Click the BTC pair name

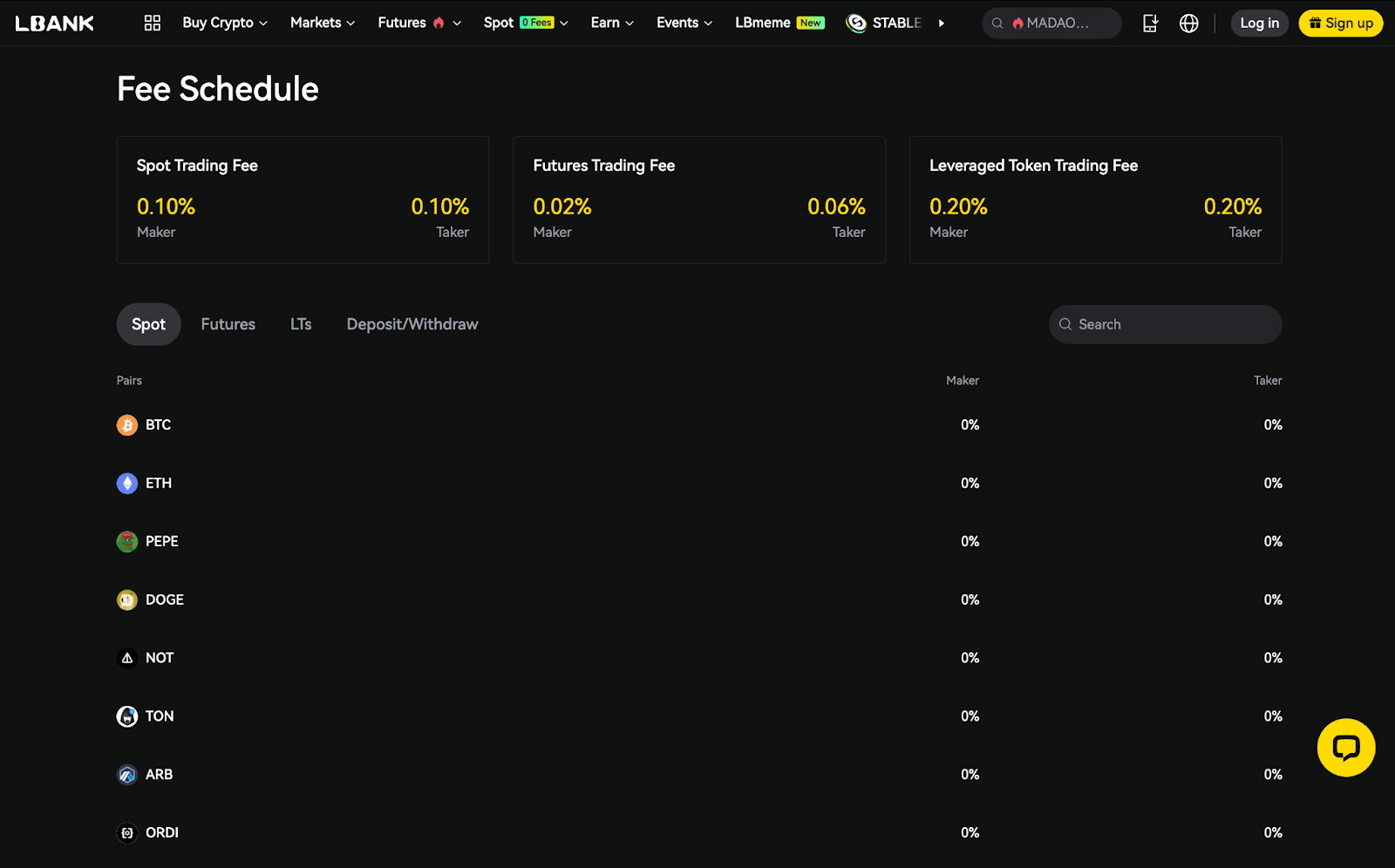(x=158, y=425)
